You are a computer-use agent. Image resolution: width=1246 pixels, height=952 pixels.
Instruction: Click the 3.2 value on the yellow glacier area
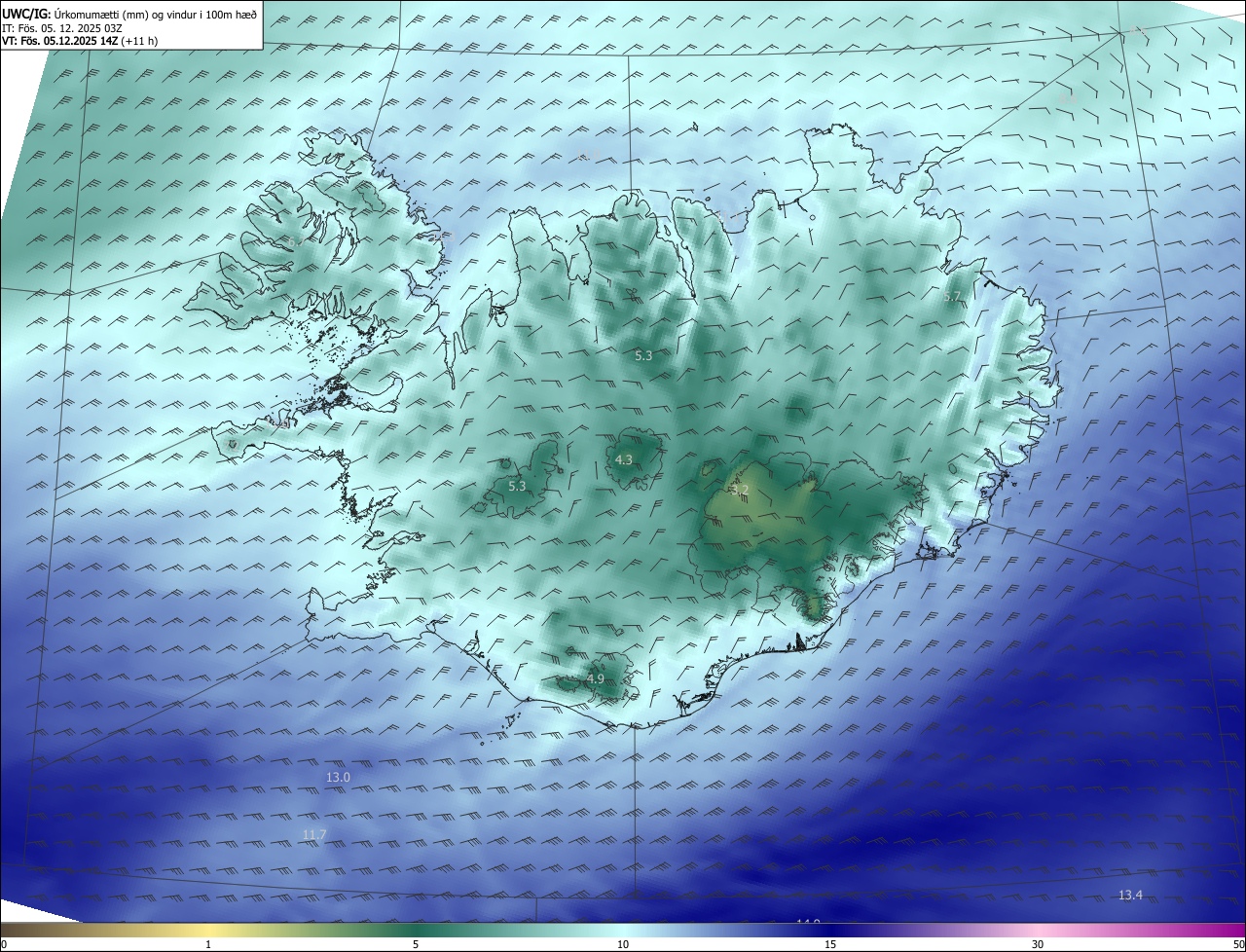point(739,490)
